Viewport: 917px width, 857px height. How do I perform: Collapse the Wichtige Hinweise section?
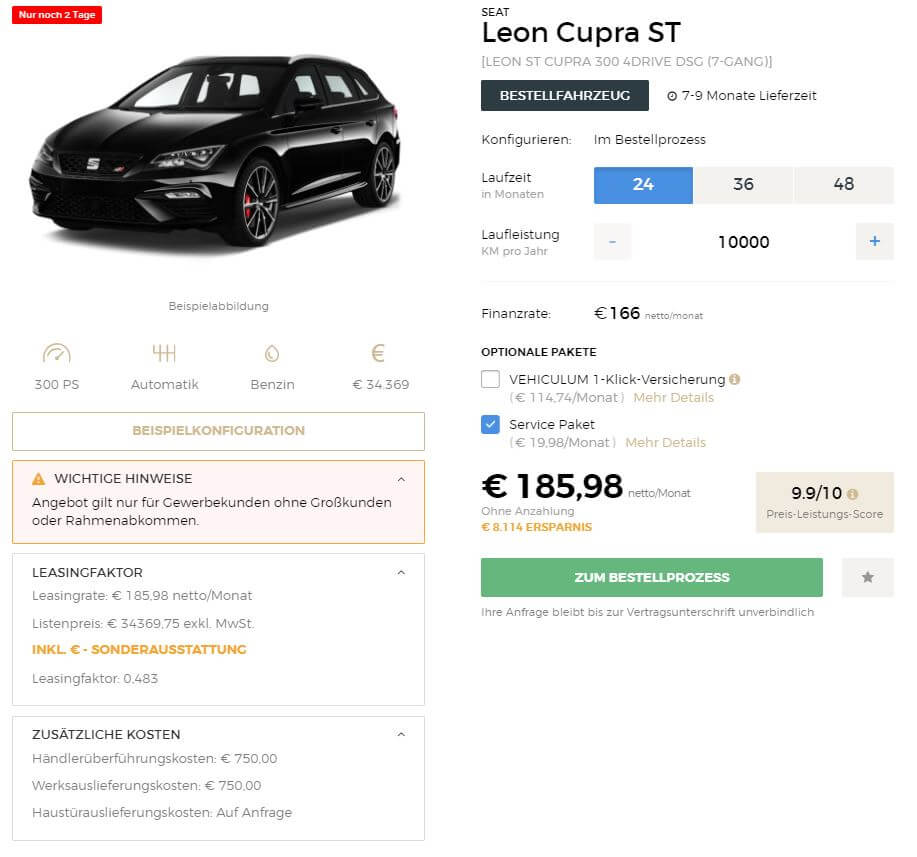point(401,479)
